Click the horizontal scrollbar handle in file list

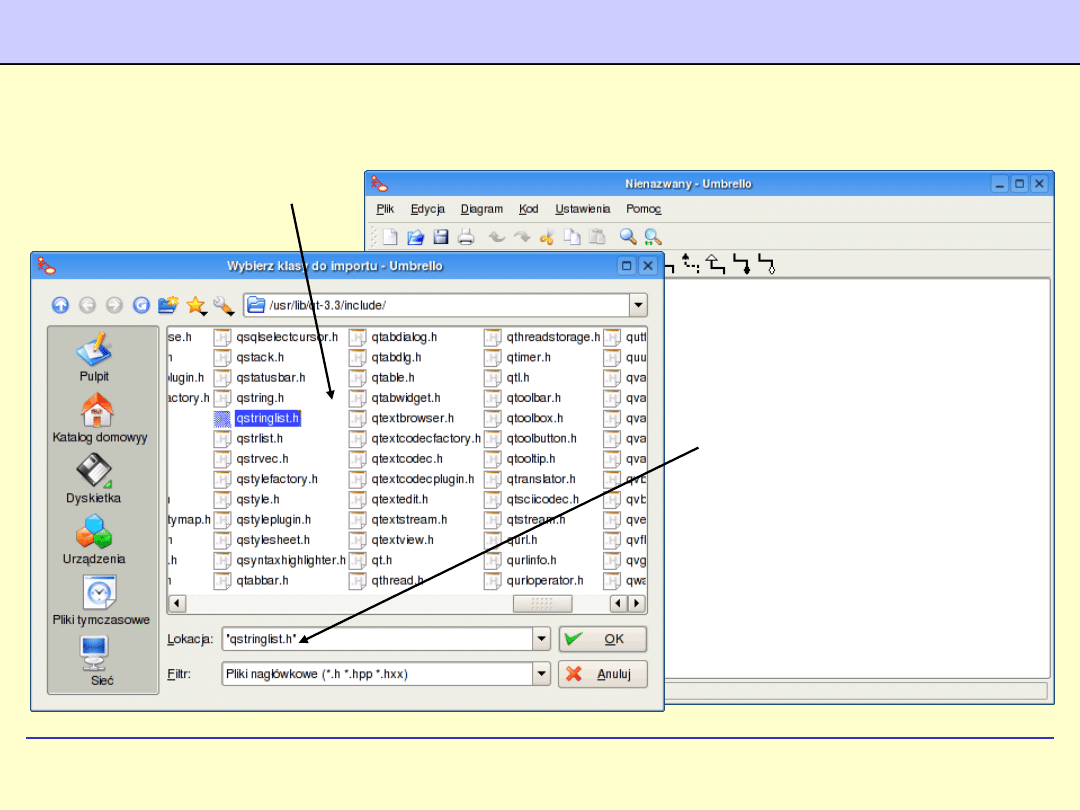(x=542, y=604)
